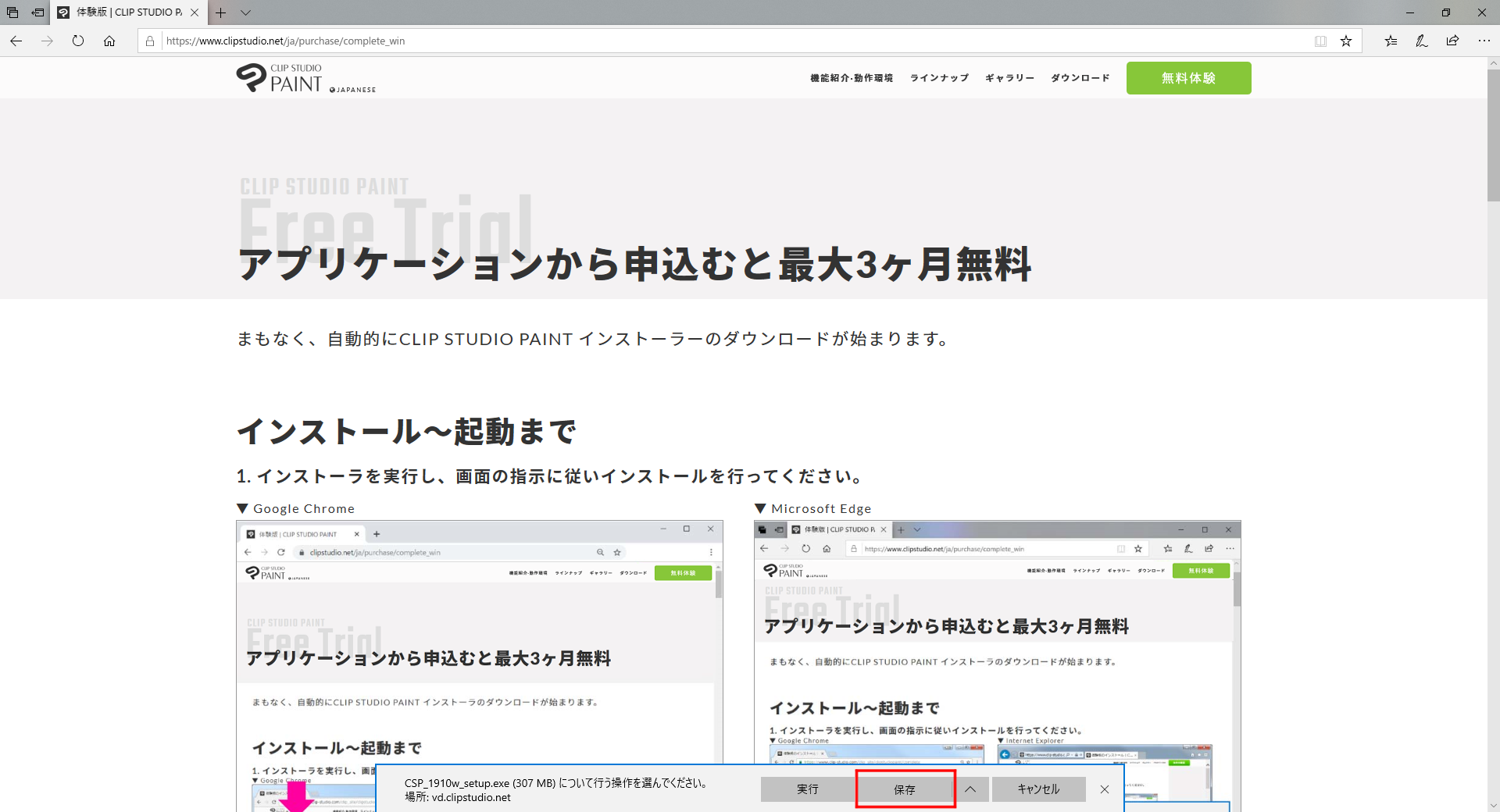Go to the Home page icon

tap(109, 41)
